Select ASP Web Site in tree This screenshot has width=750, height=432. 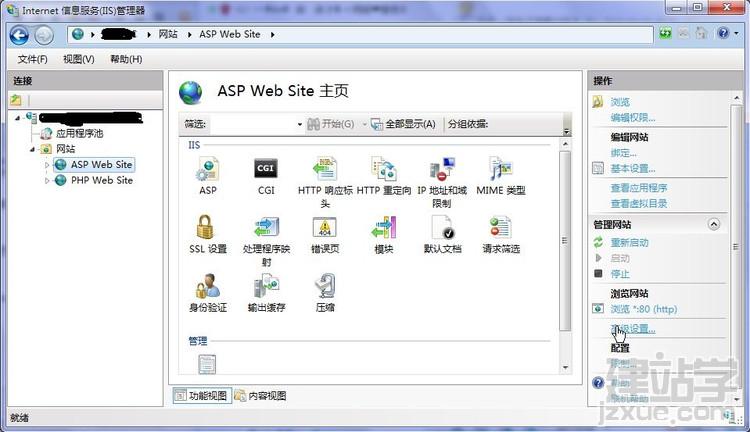point(101,165)
